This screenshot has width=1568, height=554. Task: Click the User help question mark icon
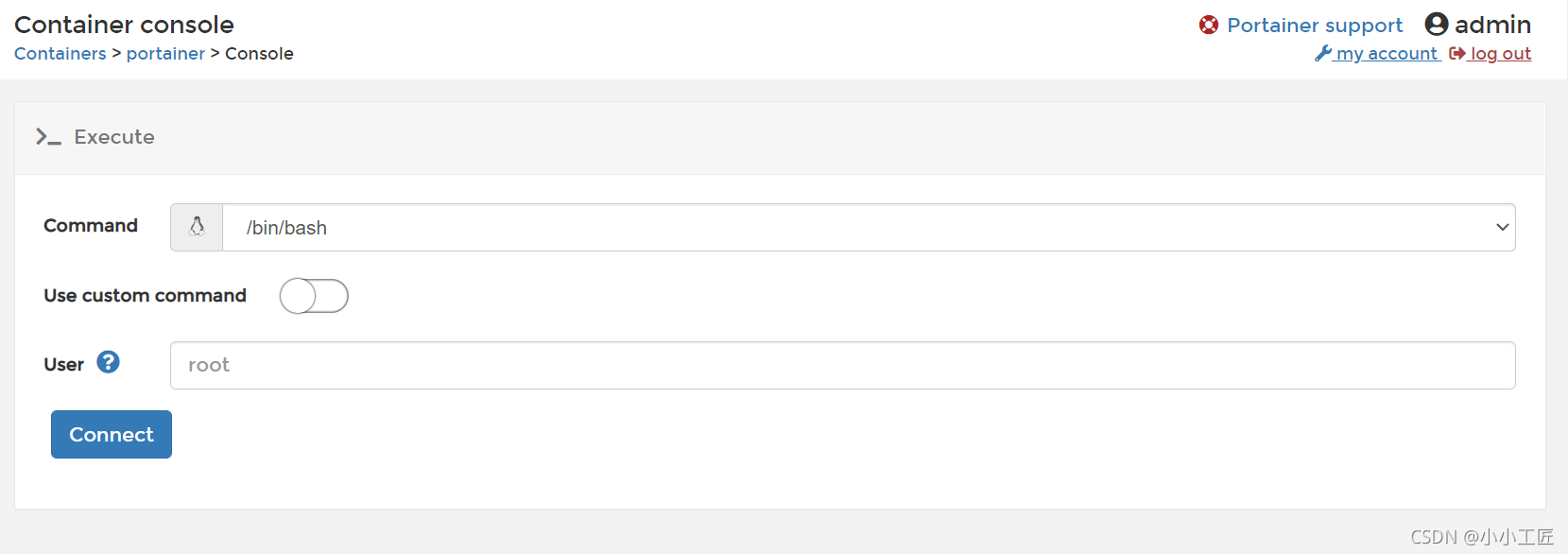[x=109, y=362]
